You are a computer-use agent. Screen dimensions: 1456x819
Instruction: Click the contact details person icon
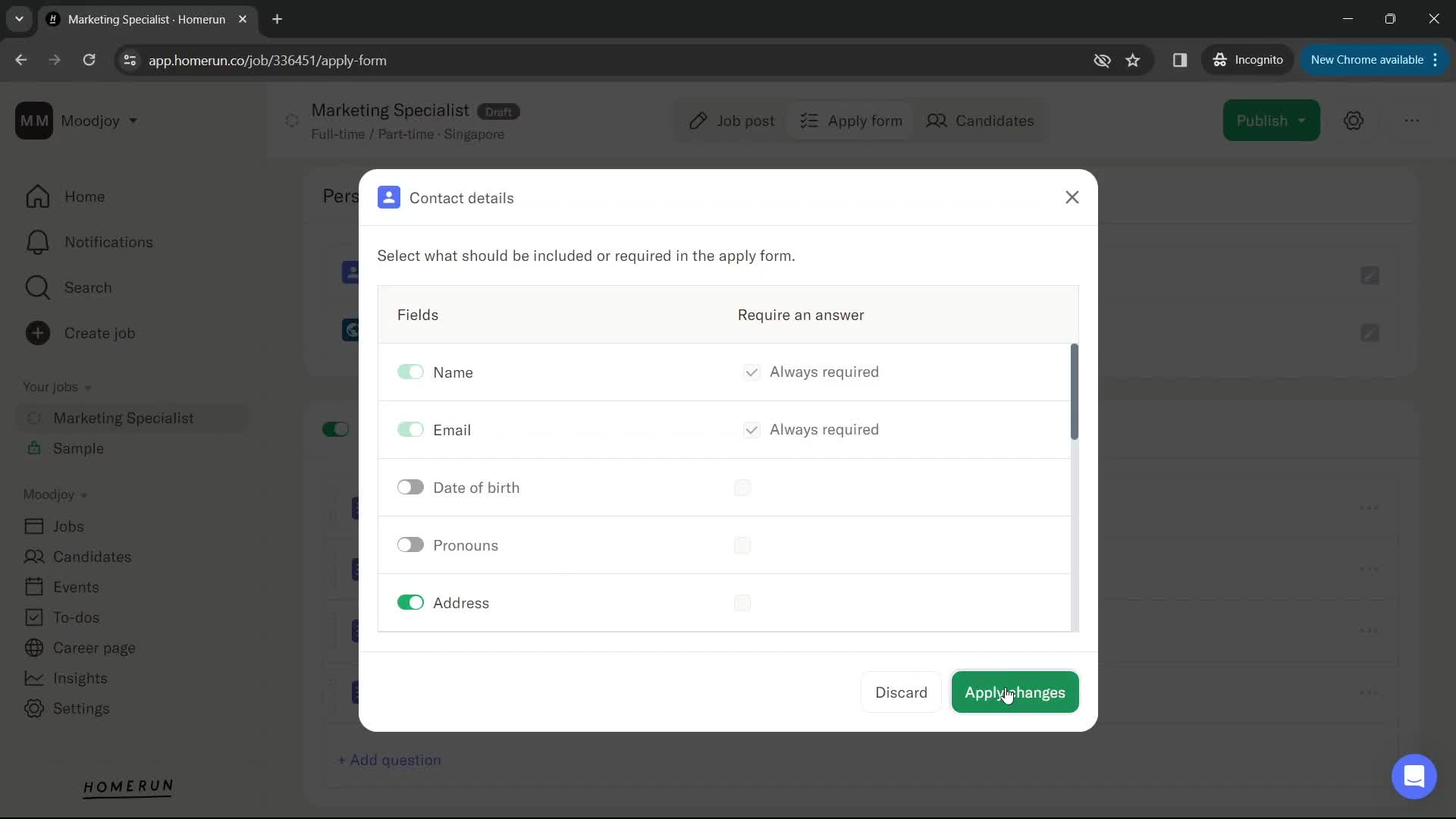point(389,197)
